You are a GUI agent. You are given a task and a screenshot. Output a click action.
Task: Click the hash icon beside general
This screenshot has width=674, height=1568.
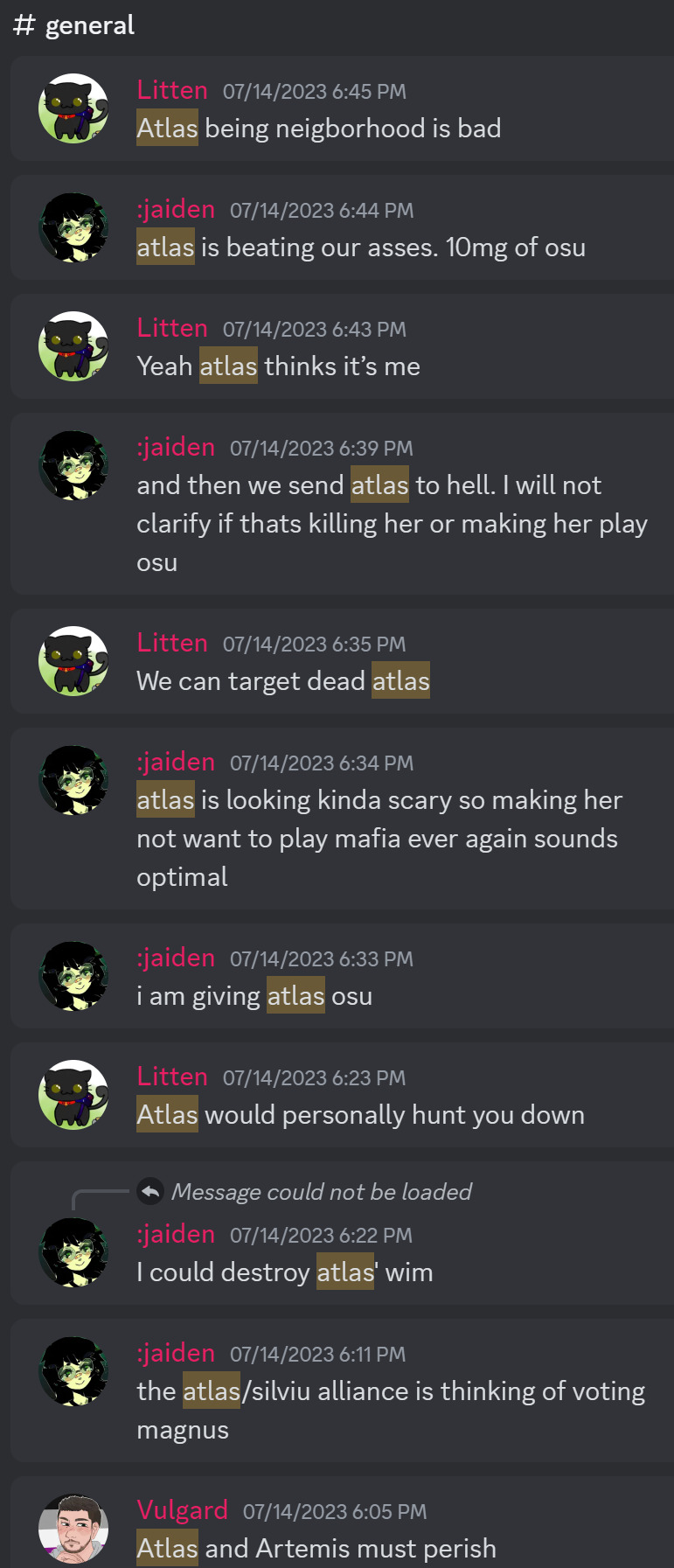24,25
